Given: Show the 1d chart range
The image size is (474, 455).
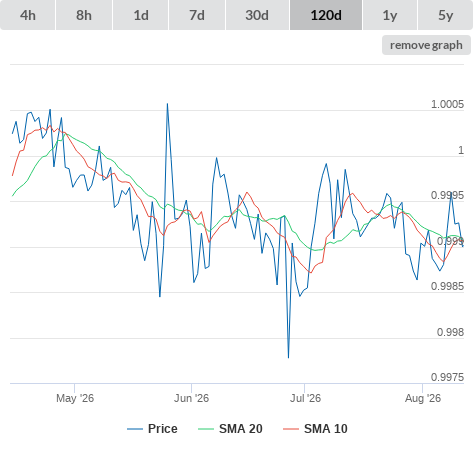Looking at the screenshot, I should coord(141,15).
